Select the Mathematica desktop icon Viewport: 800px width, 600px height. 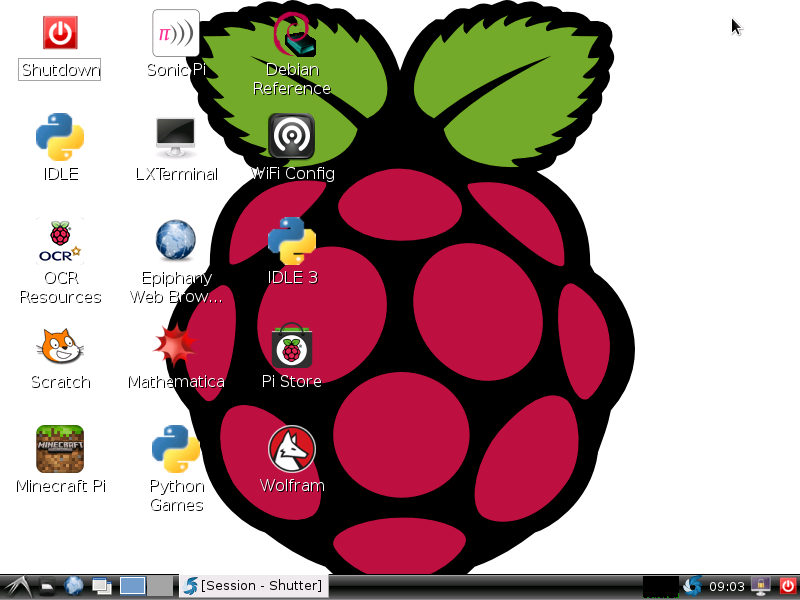(x=176, y=346)
